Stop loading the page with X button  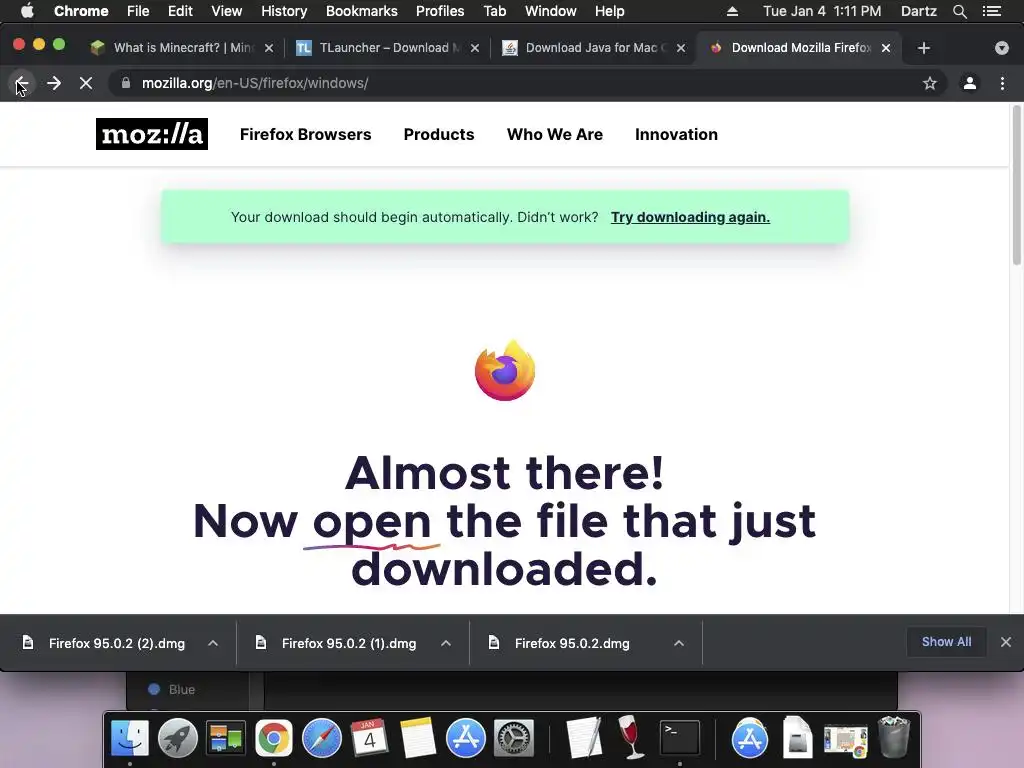point(86,83)
